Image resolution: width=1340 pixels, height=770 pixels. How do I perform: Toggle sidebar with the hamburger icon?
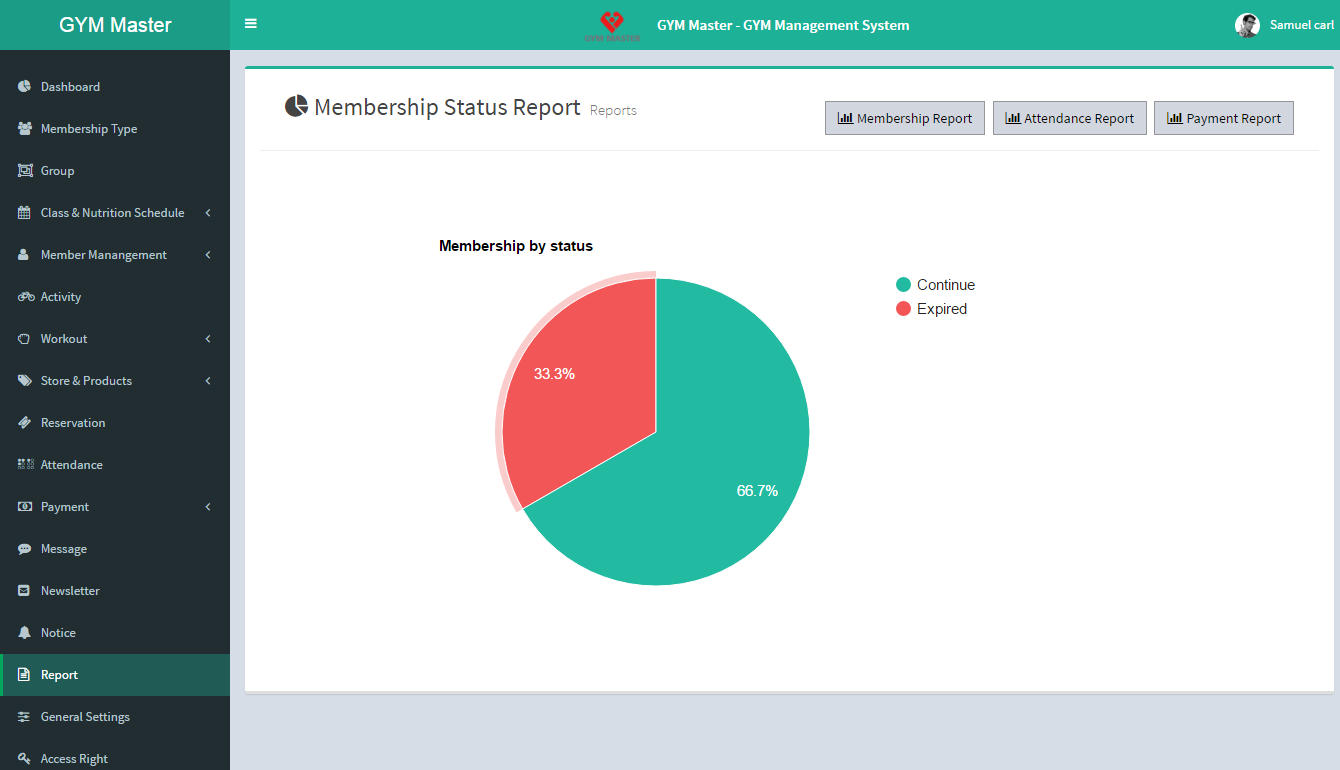coord(251,23)
